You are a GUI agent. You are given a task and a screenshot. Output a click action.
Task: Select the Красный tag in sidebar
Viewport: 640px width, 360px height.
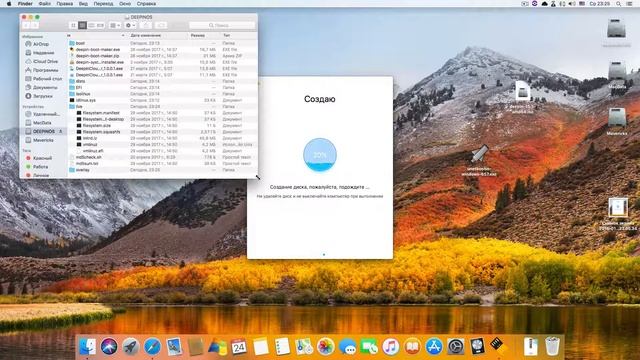point(39,158)
